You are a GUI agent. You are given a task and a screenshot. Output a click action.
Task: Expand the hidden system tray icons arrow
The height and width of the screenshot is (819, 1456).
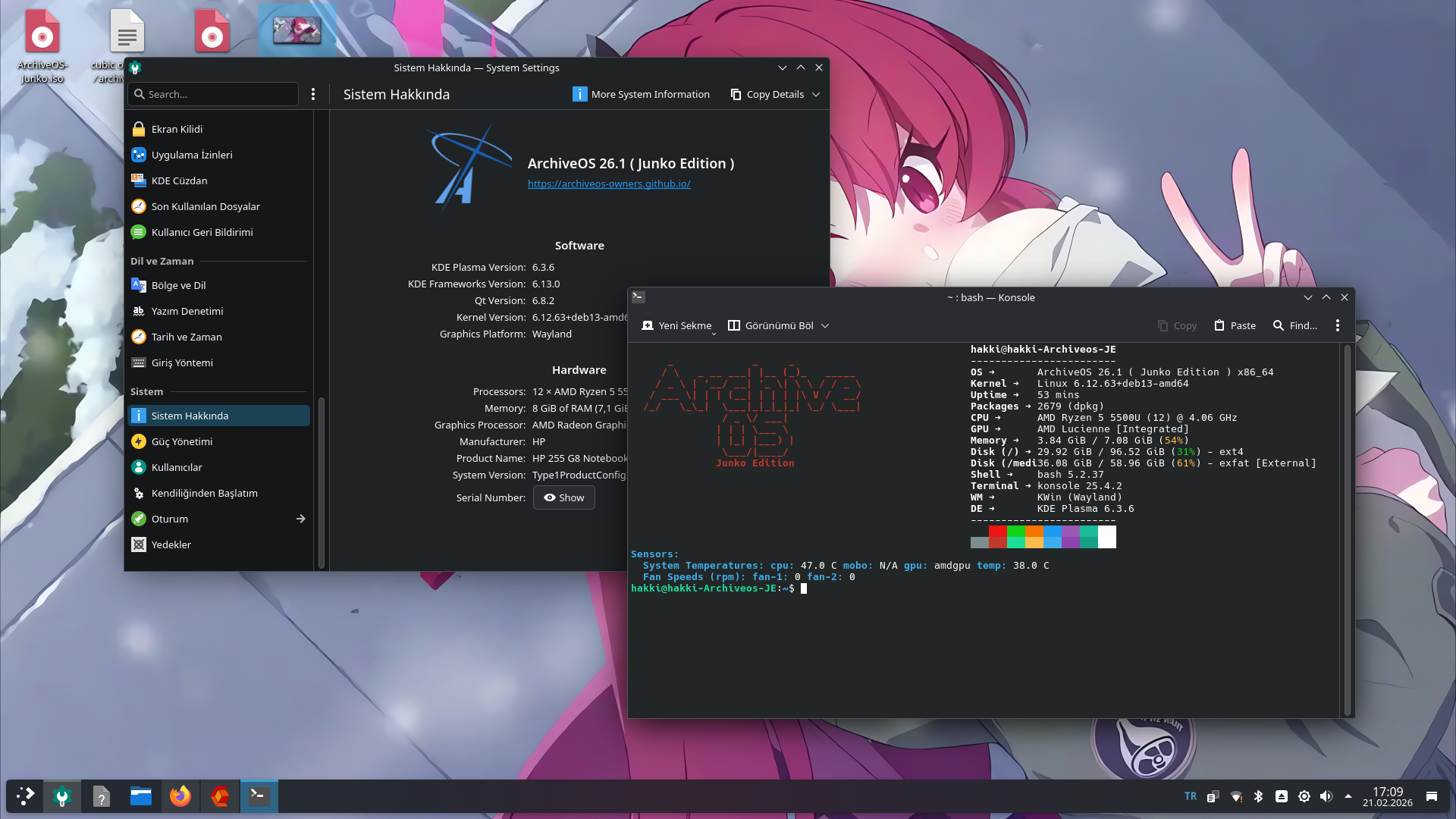point(1348,796)
